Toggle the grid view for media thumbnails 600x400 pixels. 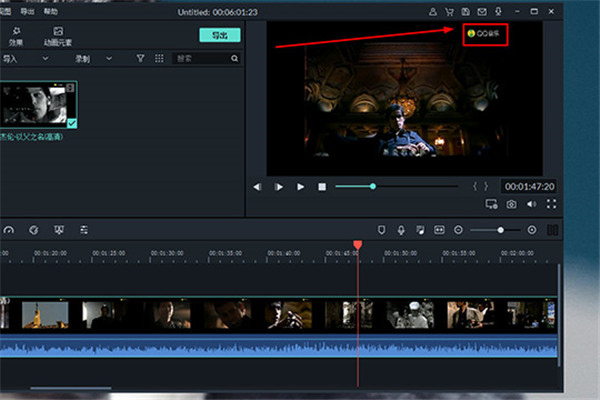pyautogui.click(x=159, y=59)
